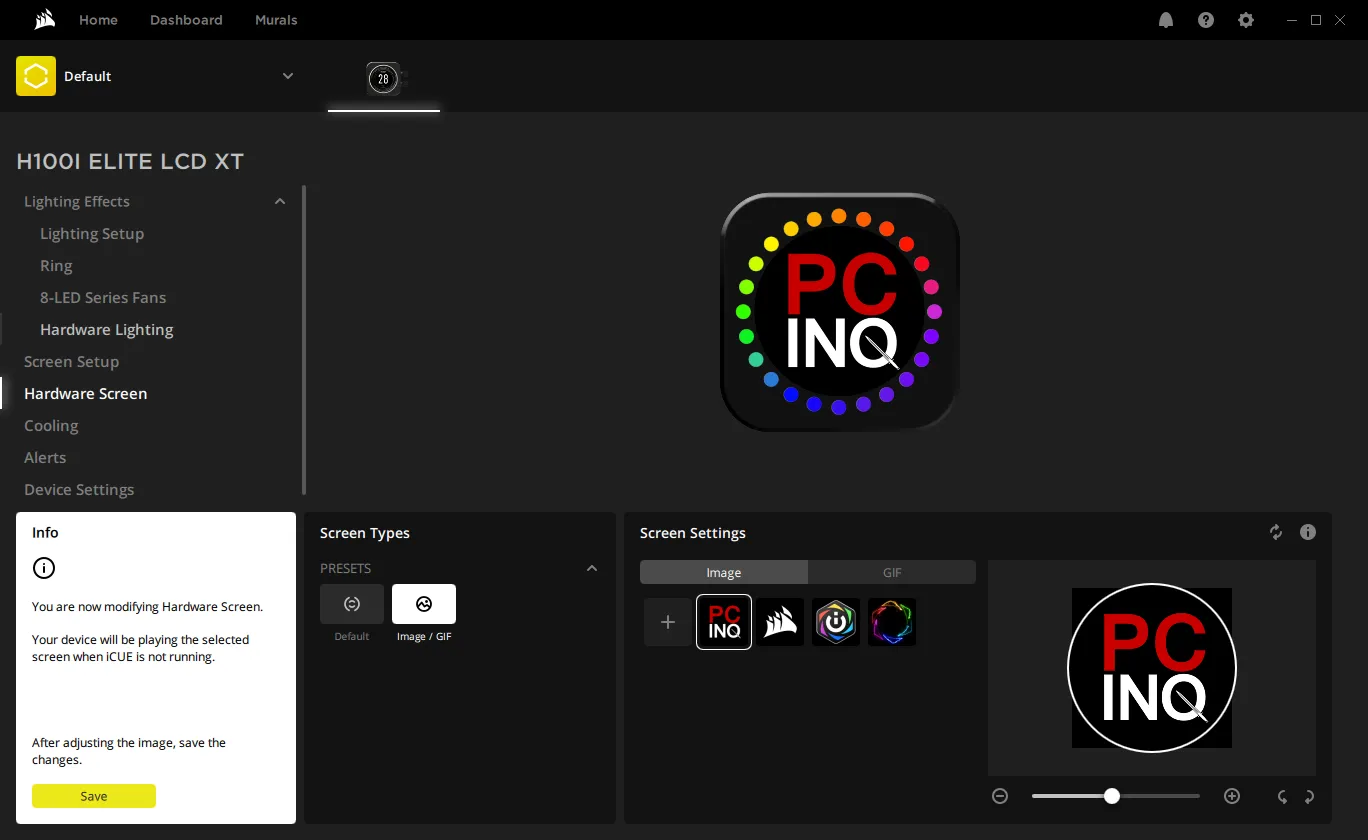
Task: Open the Default profile dropdown arrow
Action: (288, 76)
